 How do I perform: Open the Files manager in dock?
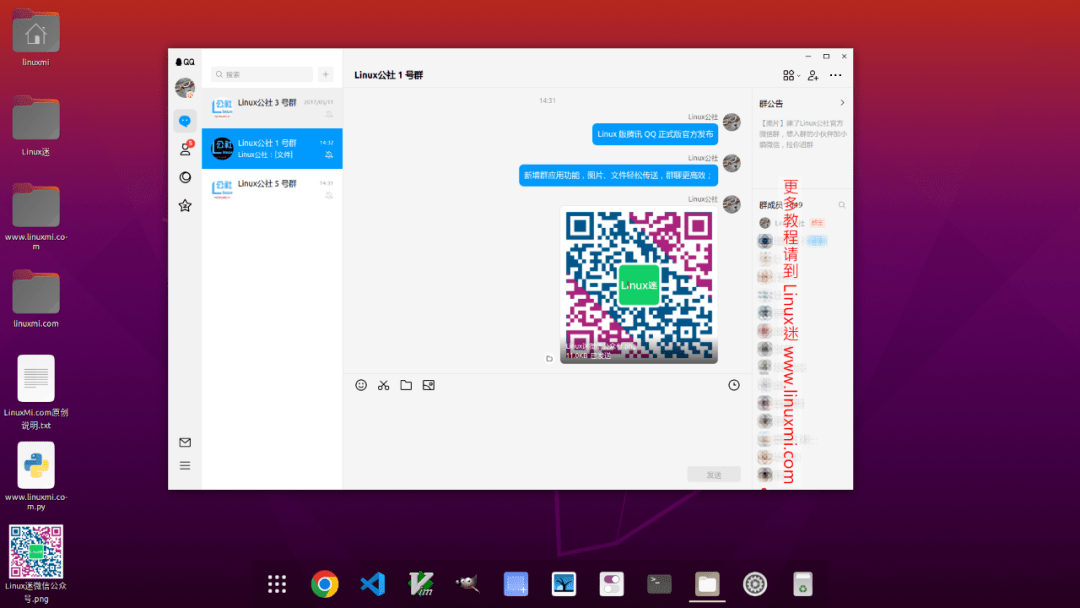pyautogui.click(x=707, y=584)
